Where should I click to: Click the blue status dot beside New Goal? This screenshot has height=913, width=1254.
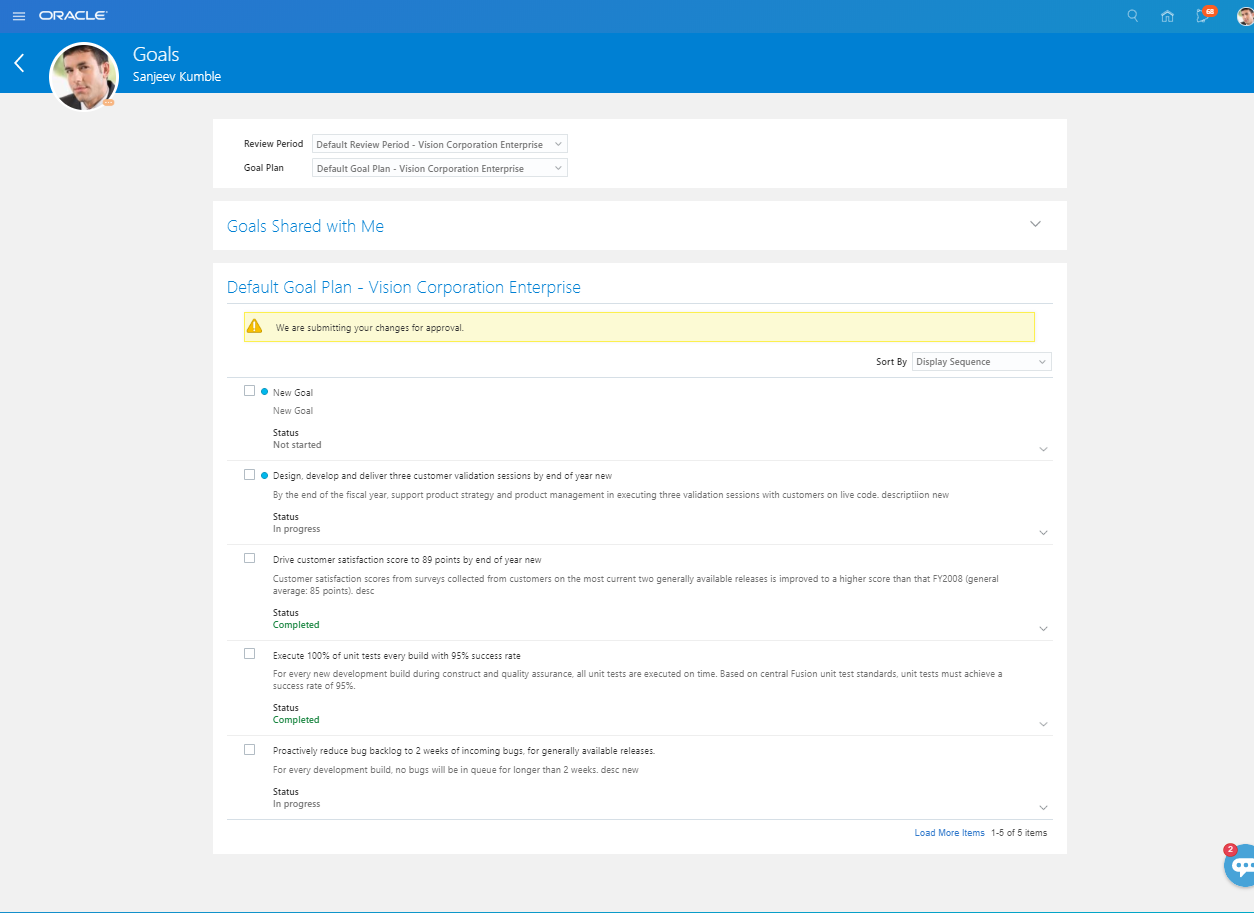pyautogui.click(x=265, y=391)
